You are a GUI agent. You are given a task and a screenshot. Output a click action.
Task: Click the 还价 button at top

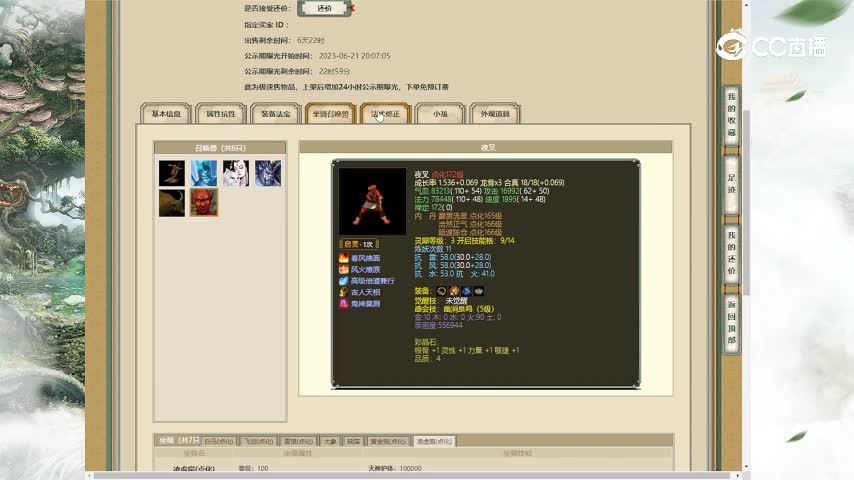pos(324,8)
